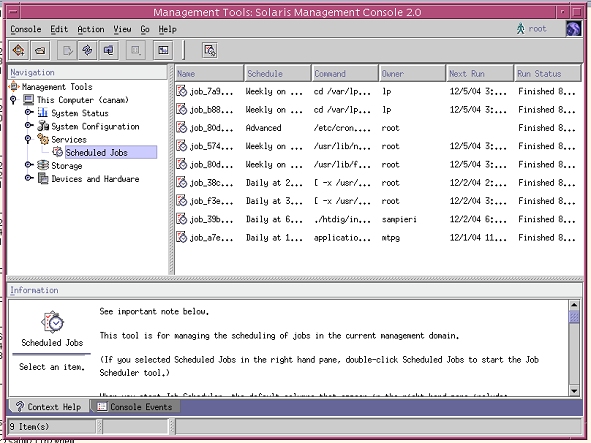Click the monitor arrow toolbar icon

pyautogui.click(x=109, y=50)
